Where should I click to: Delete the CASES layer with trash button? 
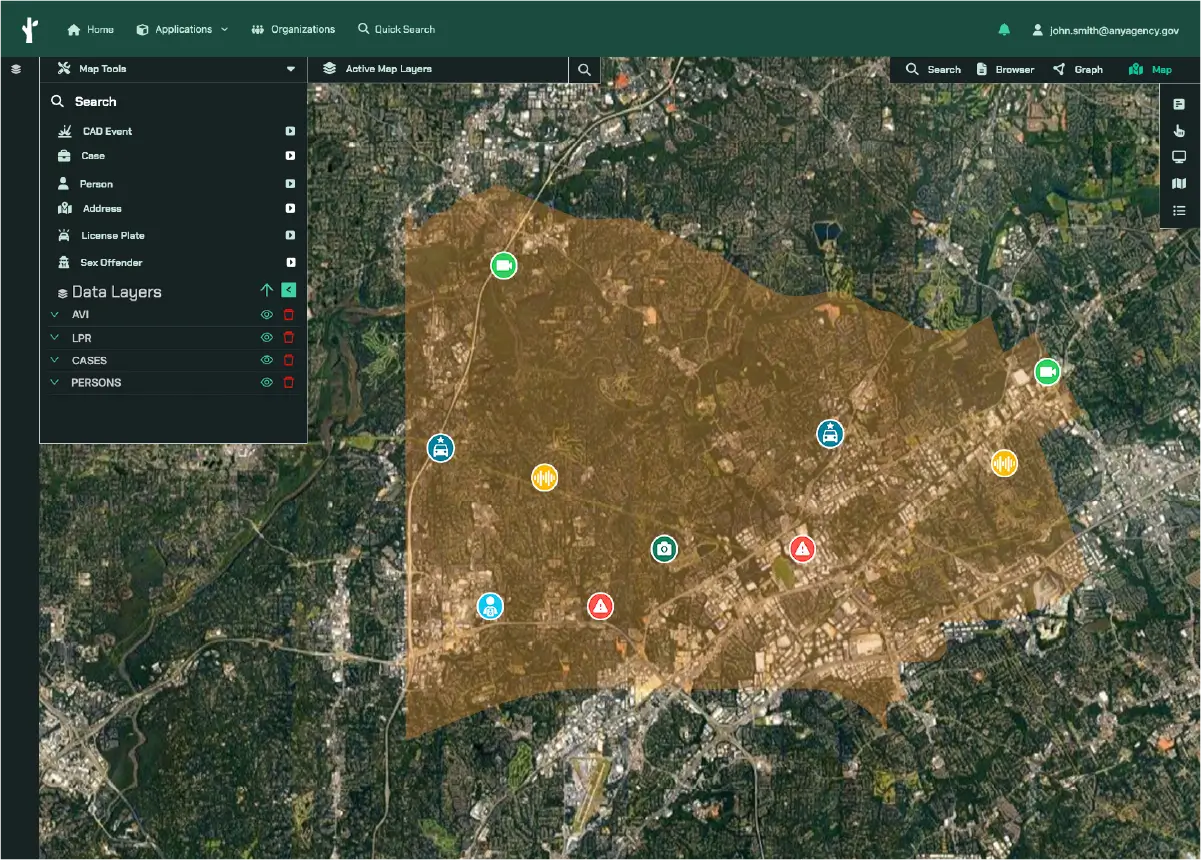[x=288, y=360]
